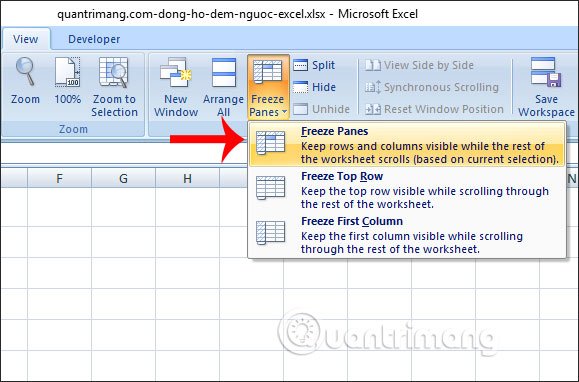Open the Developer tab

pos(94,39)
